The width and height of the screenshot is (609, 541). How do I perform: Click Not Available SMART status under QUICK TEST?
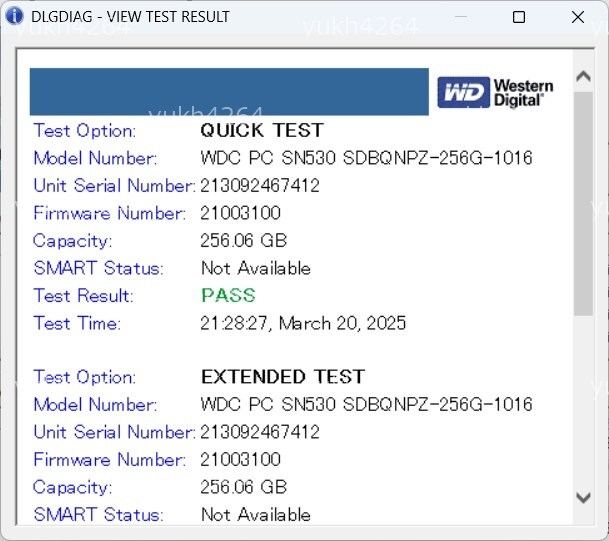255,268
